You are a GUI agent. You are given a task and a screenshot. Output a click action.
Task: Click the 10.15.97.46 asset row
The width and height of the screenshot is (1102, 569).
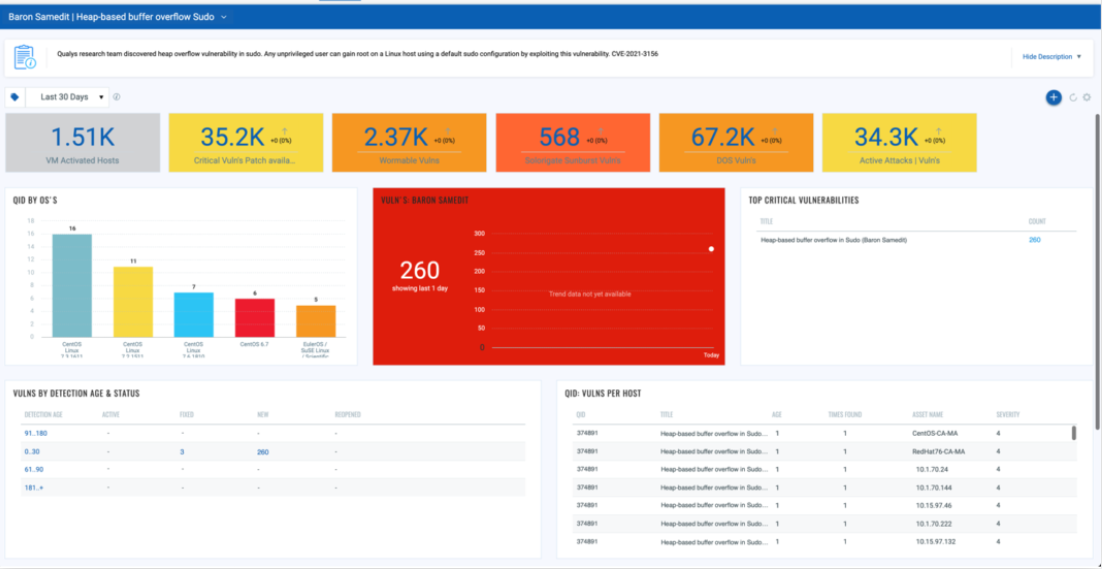[823, 505]
